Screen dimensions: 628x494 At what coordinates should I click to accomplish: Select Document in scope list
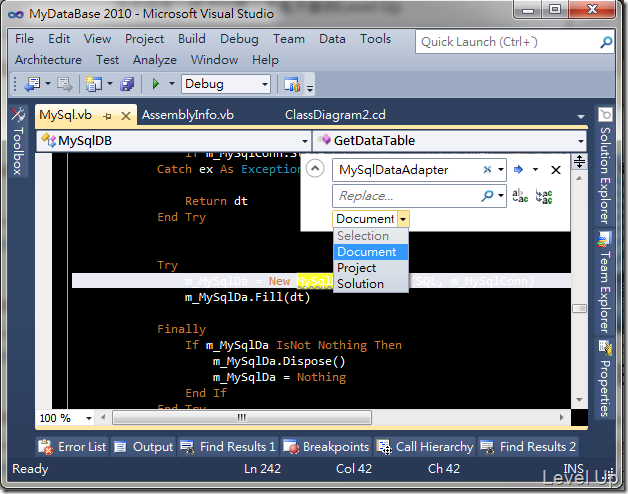371,252
